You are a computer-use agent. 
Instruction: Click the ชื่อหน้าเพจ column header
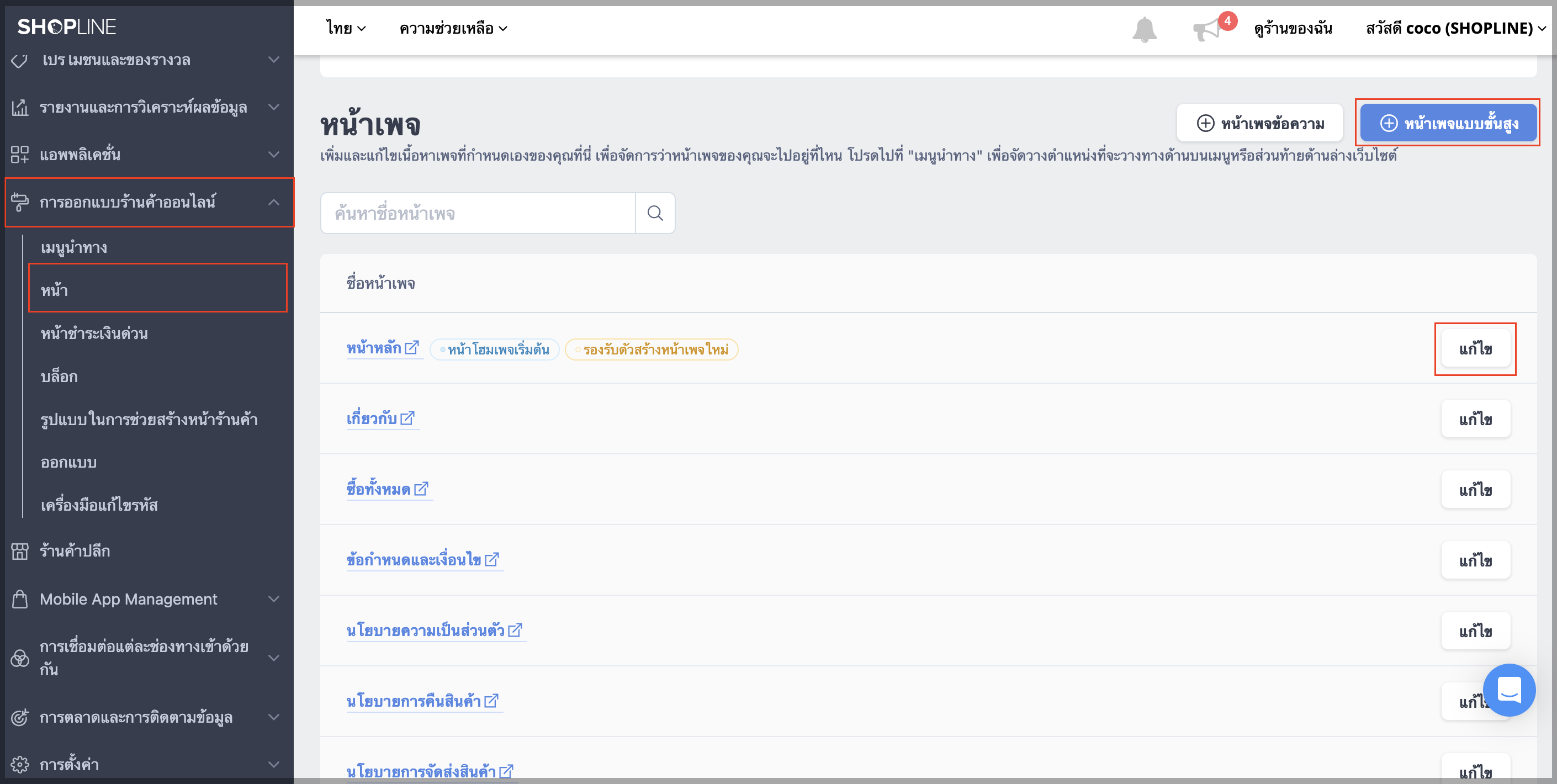pos(381,283)
